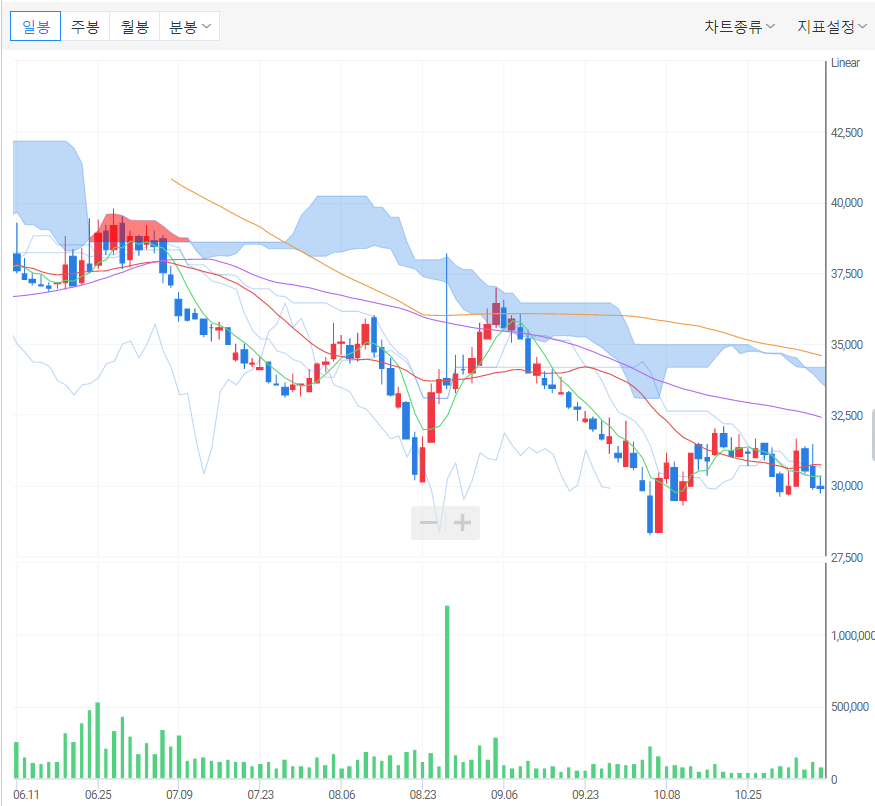The height and width of the screenshot is (806, 875).
Task: Click the 09.23 date label
Action: coord(585,794)
